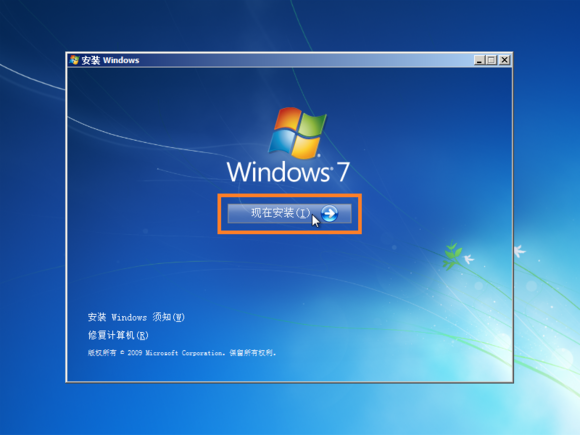Click the white bird beside the green leaves
This screenshot has width=580, height=435.
tap(469, 259)
